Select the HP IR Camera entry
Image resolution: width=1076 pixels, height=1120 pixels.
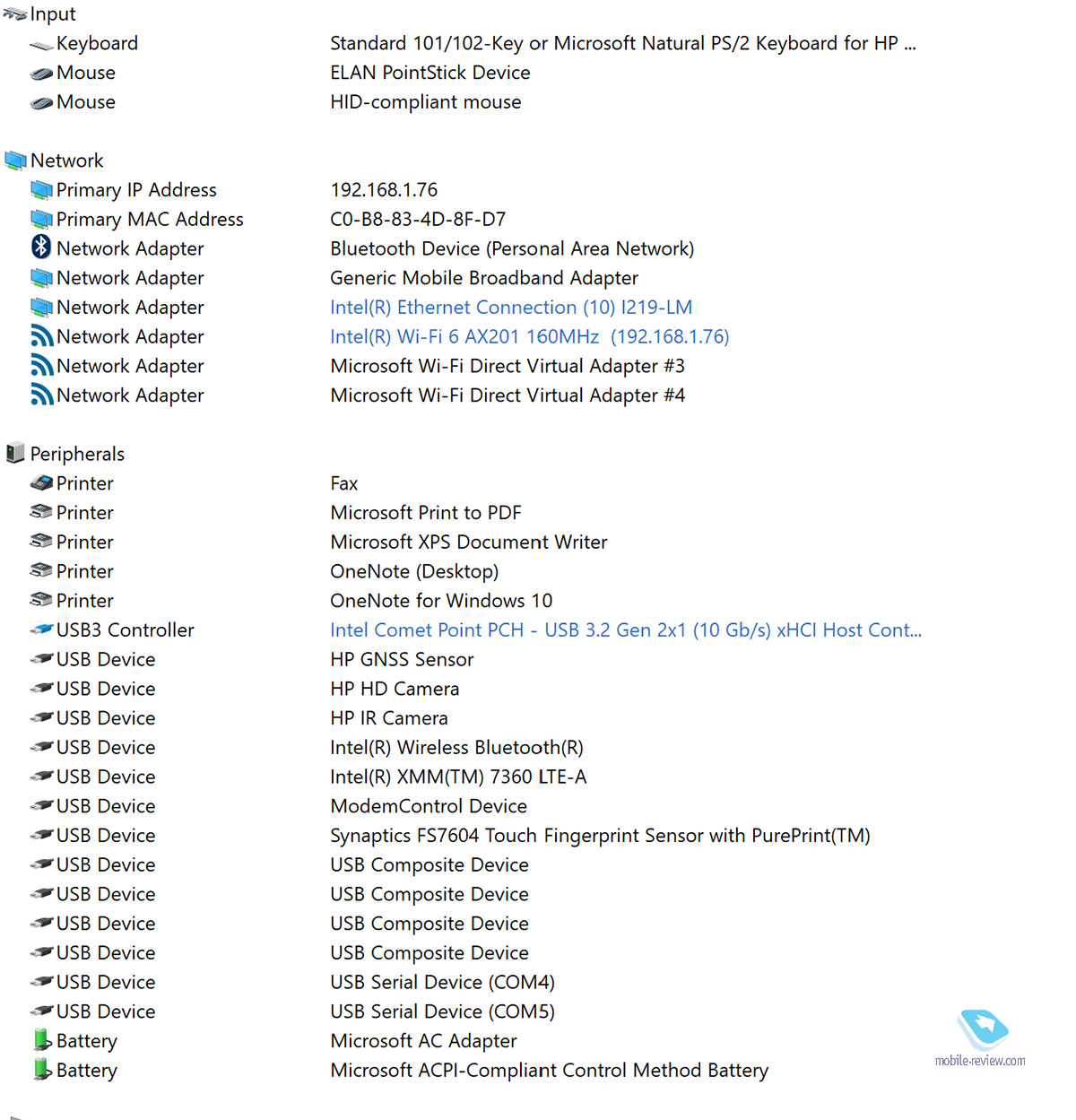tap(388, 718)
